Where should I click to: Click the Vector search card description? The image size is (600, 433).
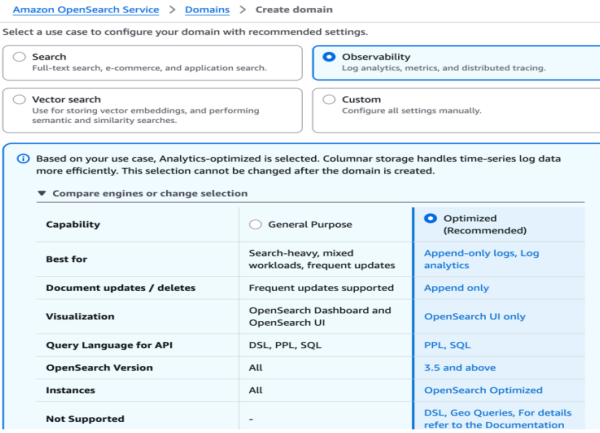(x=145, y=115)
